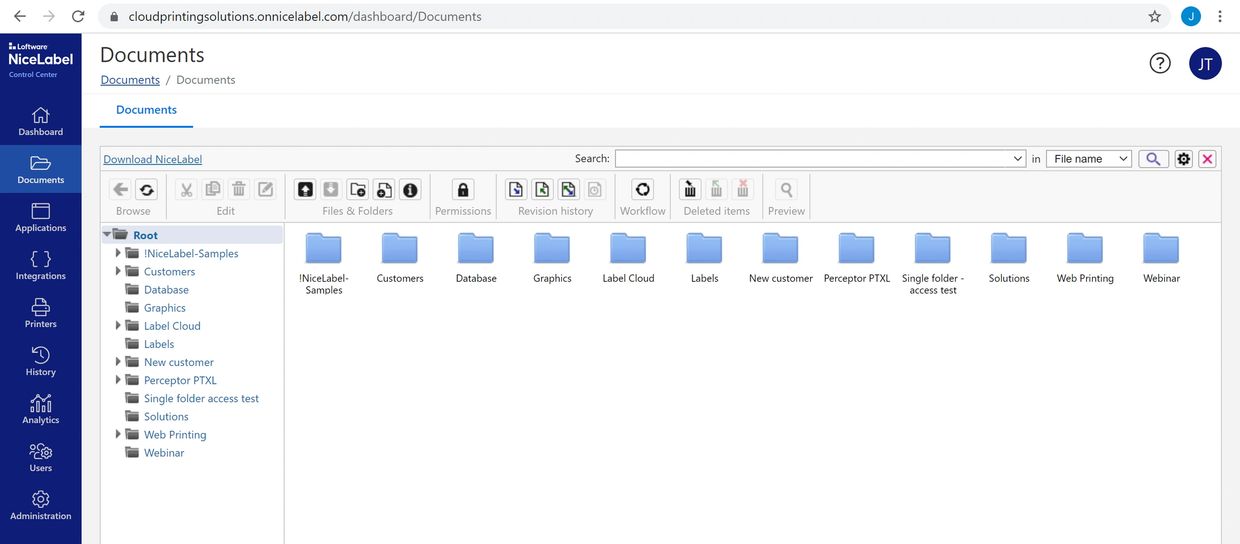Image resolution: width=1240 pixels, height=544 pixels.
Task: Click the black trash bin in Deleted items
Action: 690,190
